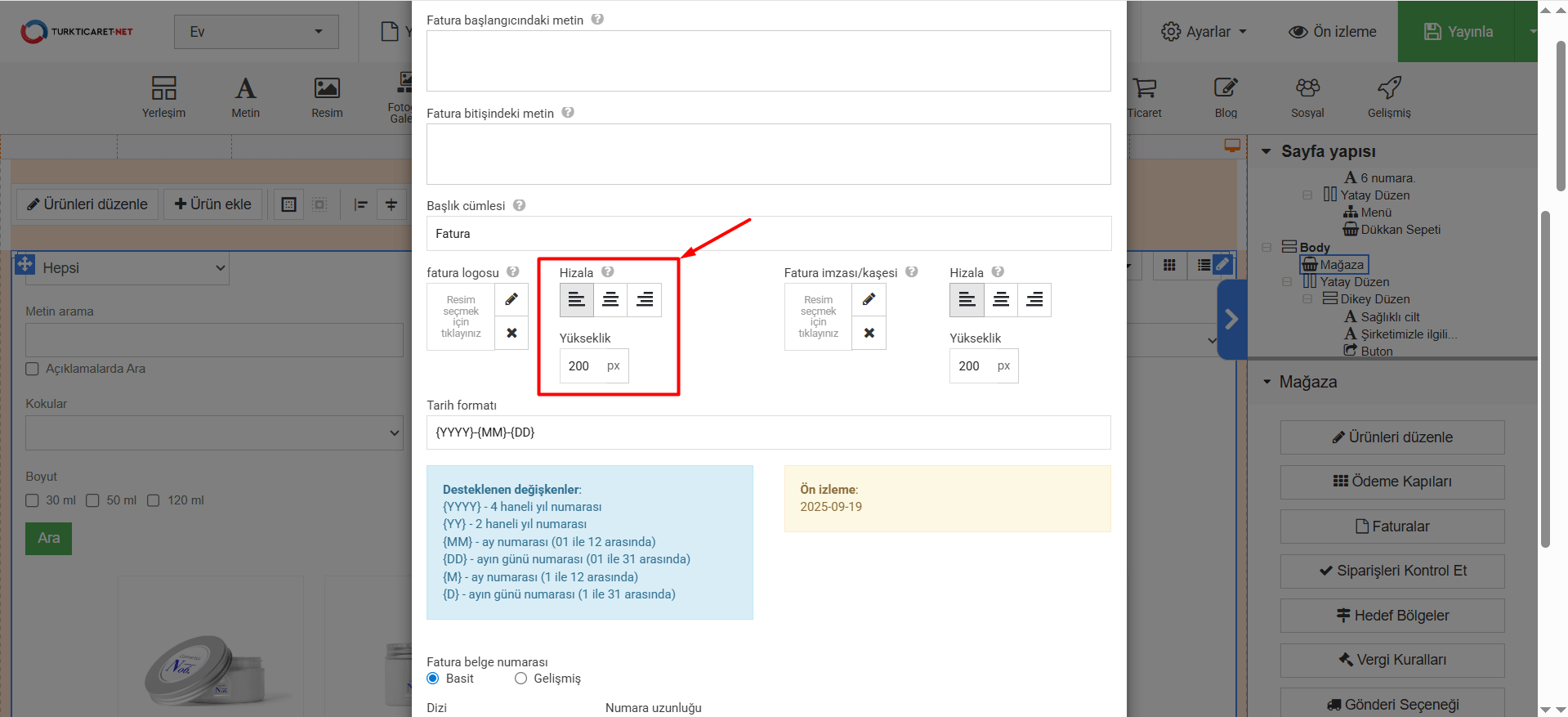The image size is (1568, 717).
Task: Remove invoice logo with the X icon
Action: pos(511,333)
